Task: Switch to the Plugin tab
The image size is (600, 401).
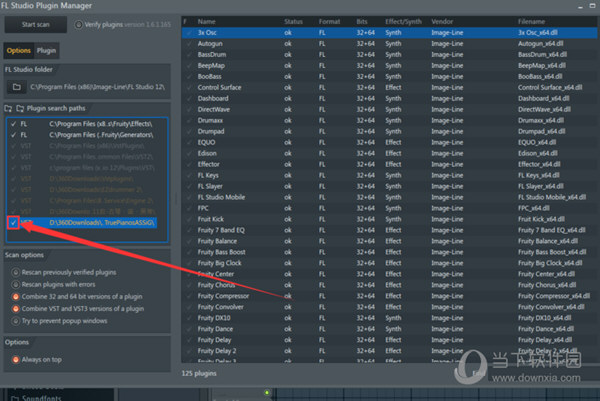Action: pos(46,51)
